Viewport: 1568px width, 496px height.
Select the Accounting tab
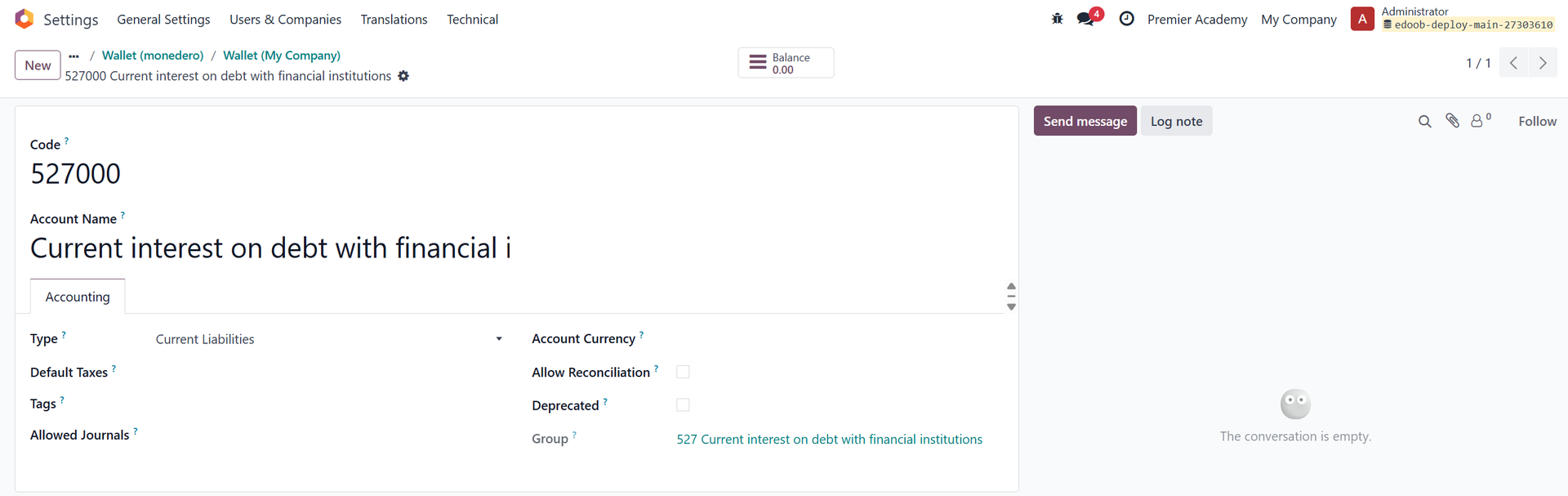78,297
